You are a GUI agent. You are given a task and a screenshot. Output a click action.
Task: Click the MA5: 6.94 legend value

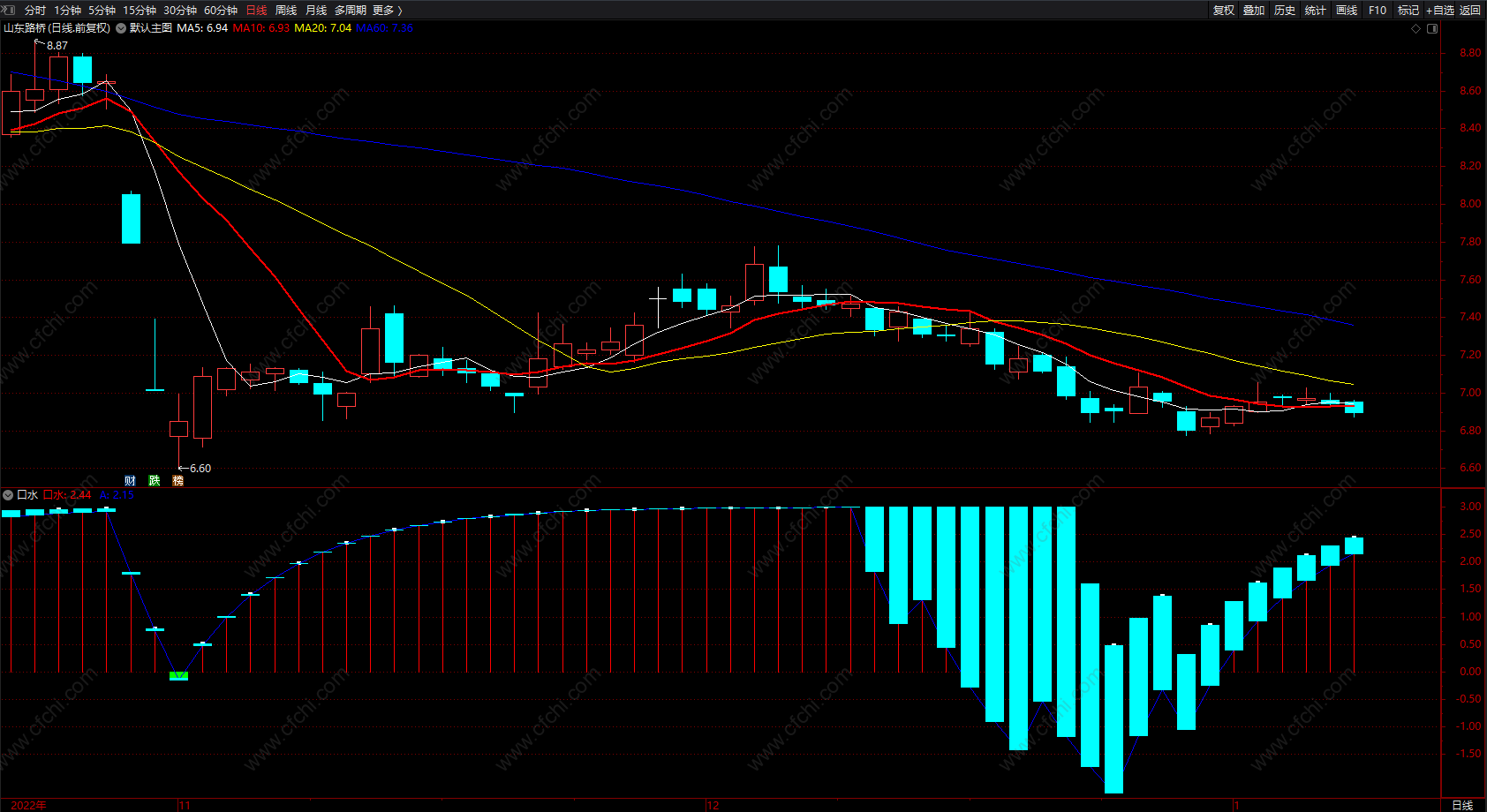(202, 28)
